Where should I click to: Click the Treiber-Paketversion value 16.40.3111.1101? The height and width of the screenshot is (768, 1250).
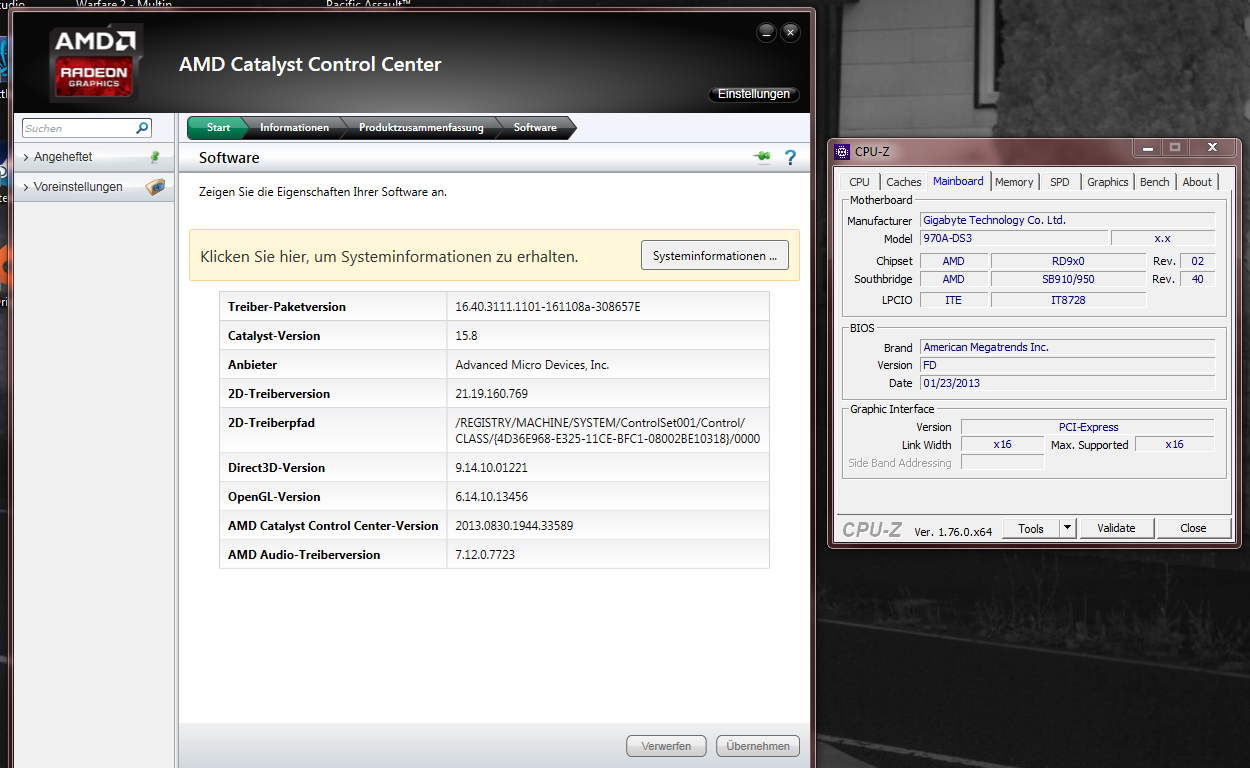click(547, 306)
